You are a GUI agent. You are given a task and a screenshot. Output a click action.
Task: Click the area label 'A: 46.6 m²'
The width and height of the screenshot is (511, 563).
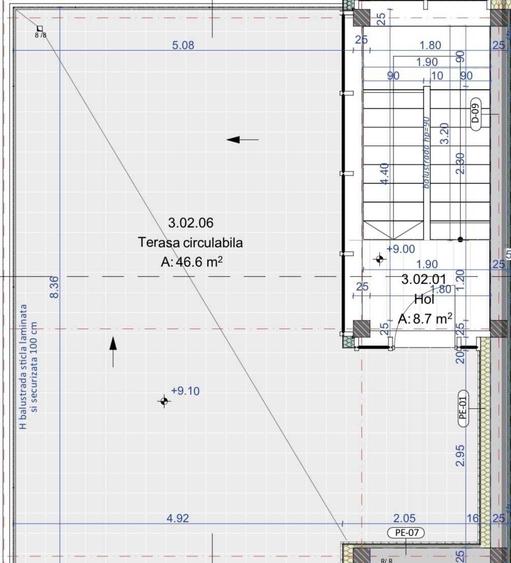[191, 262]
